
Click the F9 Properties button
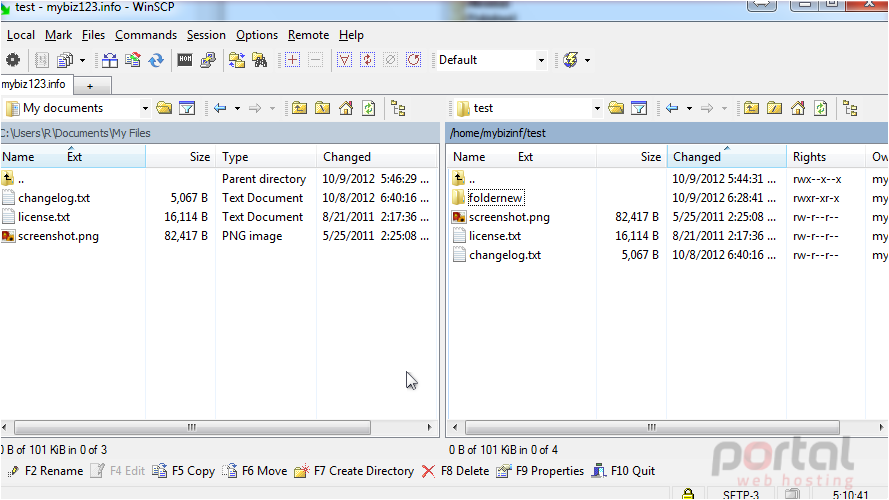540,471
